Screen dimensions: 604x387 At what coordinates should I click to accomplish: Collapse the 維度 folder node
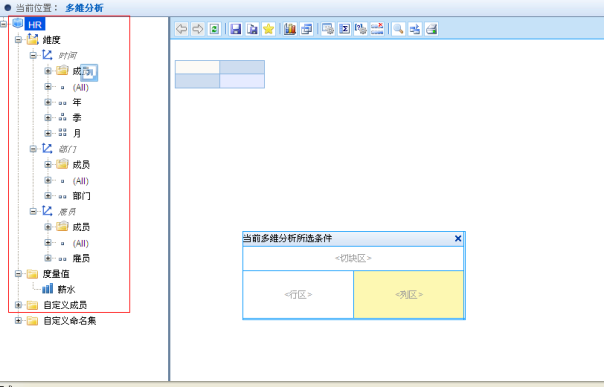[x=18, y=39]
